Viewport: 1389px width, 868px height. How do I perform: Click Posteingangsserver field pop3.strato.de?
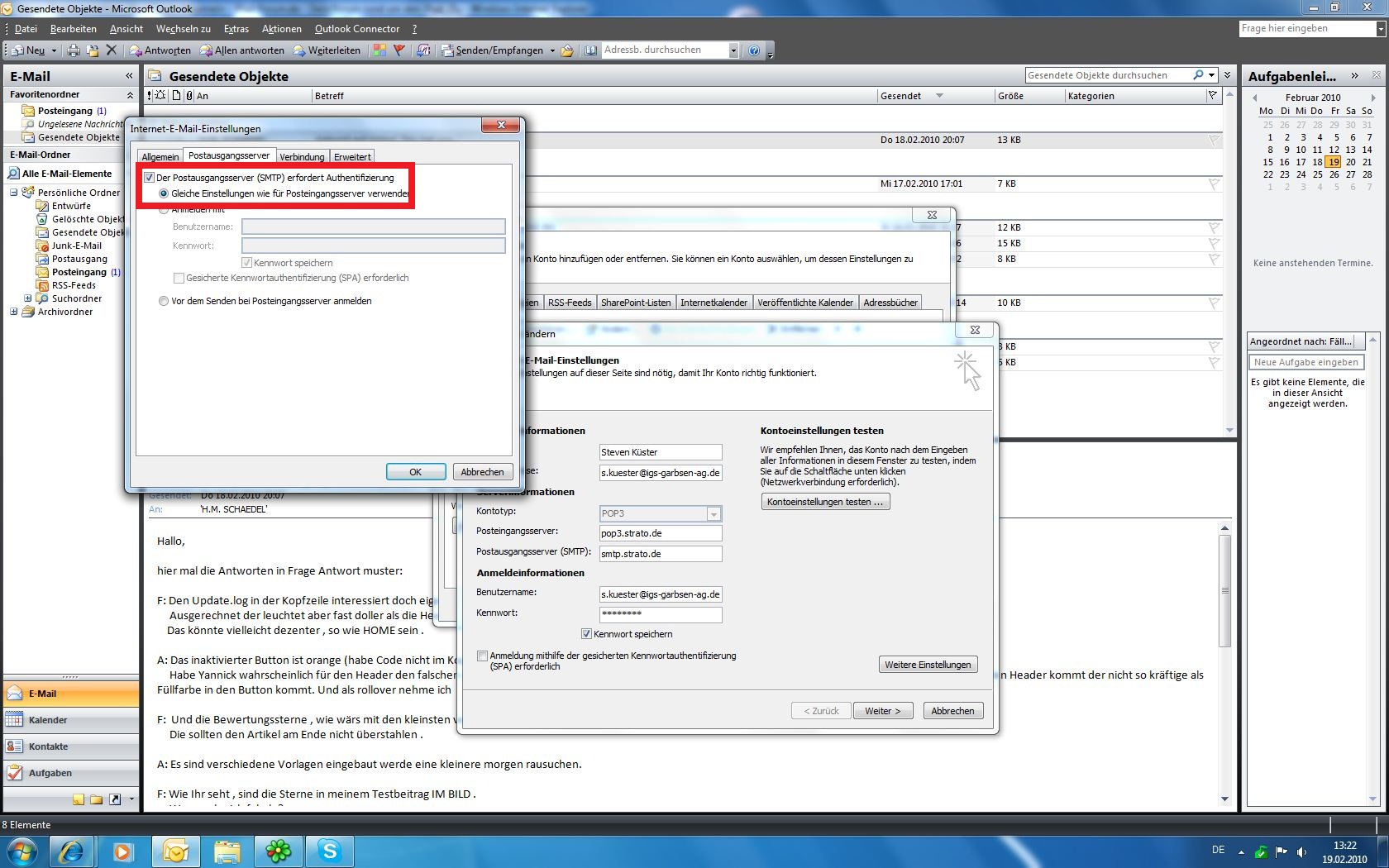point(661,533)
